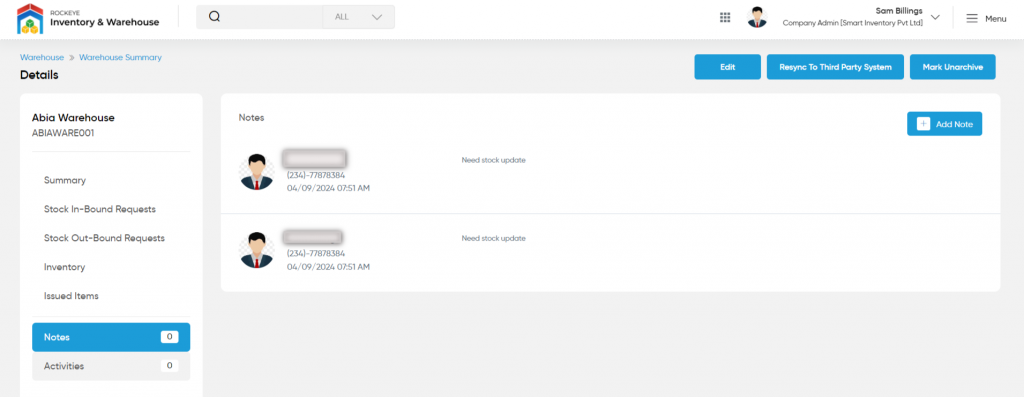Click second note's timestamp 04/09/2024 07:51 AM

328,267
